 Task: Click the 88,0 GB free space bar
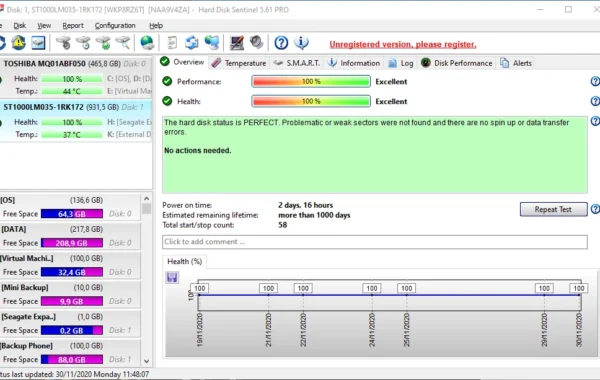72,359
